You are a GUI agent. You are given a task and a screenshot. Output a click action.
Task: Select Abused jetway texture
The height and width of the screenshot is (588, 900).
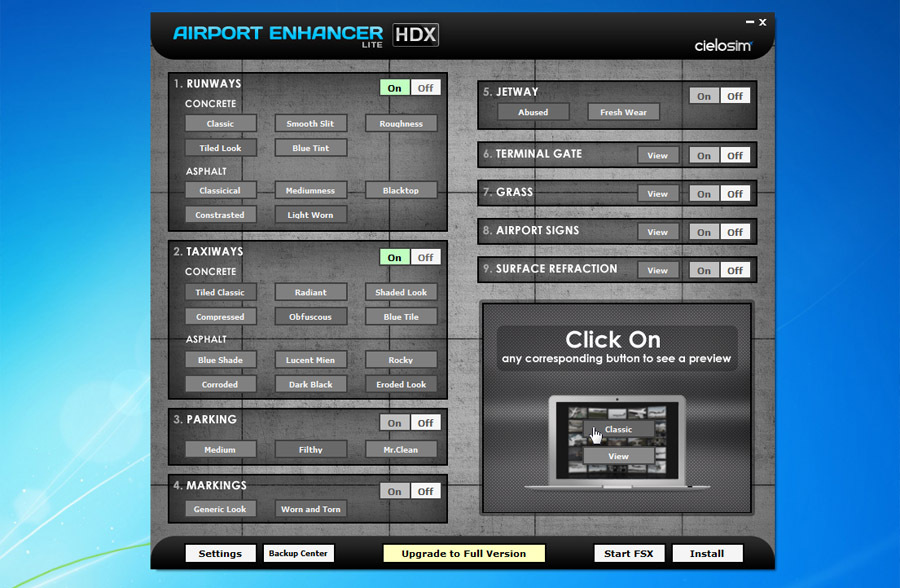[533, 112]
